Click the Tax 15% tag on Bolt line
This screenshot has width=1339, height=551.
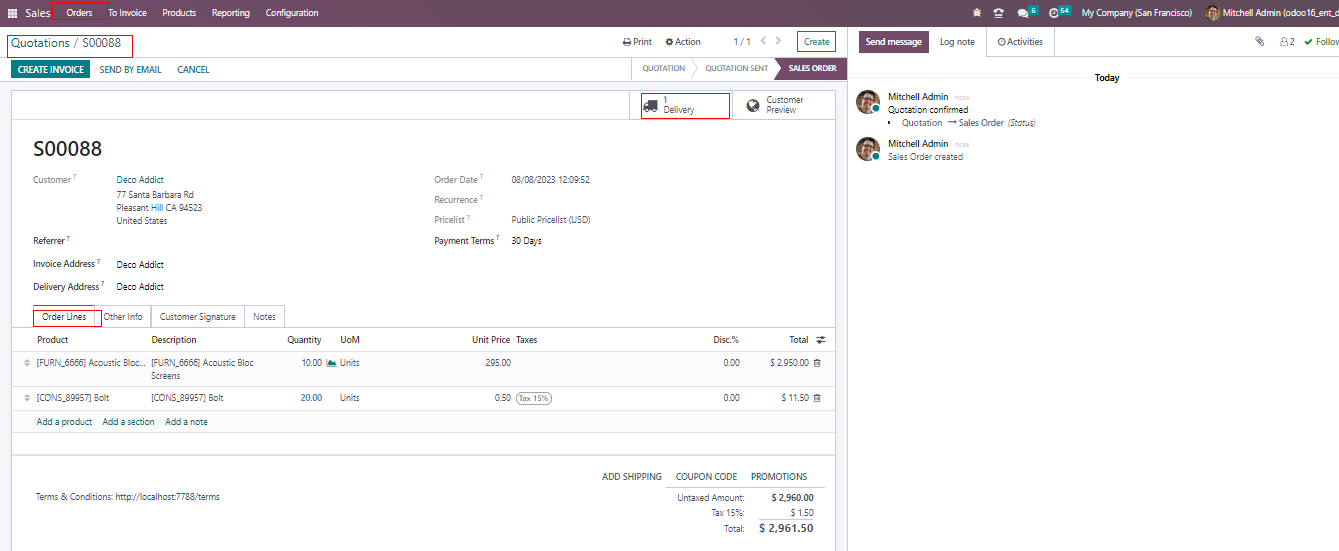[x=534, y=398]
